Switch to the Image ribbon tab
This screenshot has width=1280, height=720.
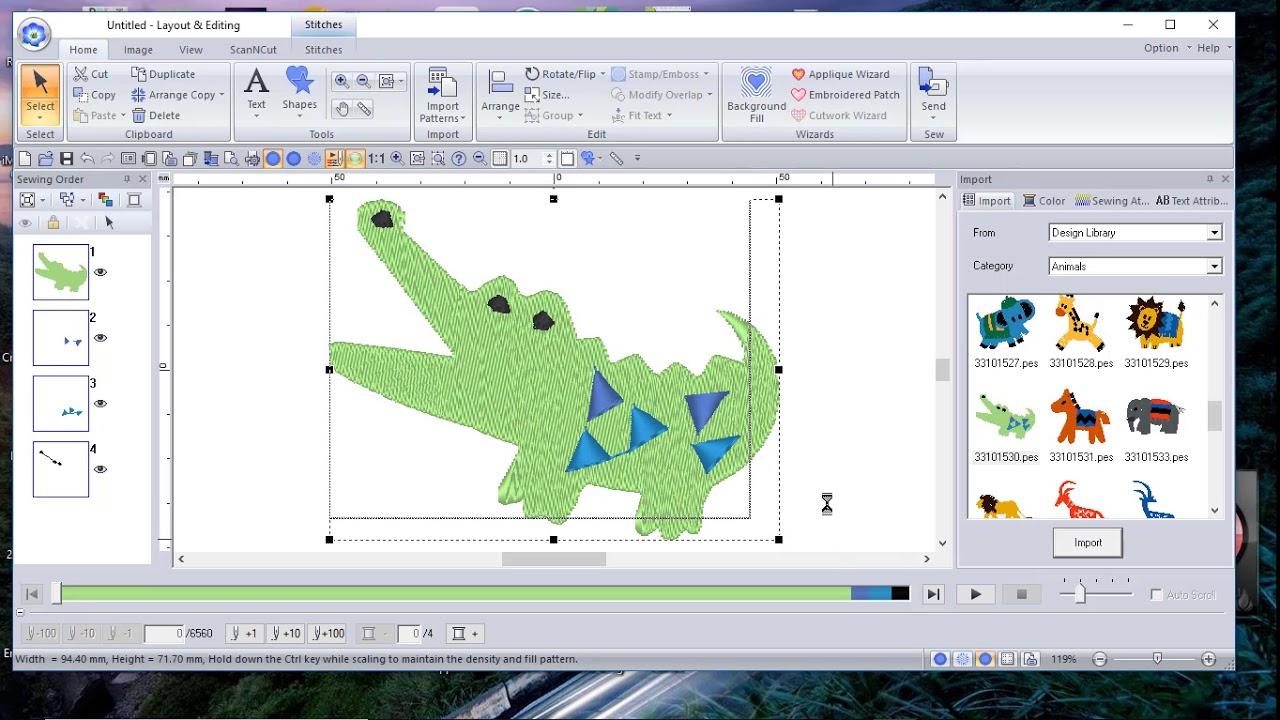pos(138,49)
